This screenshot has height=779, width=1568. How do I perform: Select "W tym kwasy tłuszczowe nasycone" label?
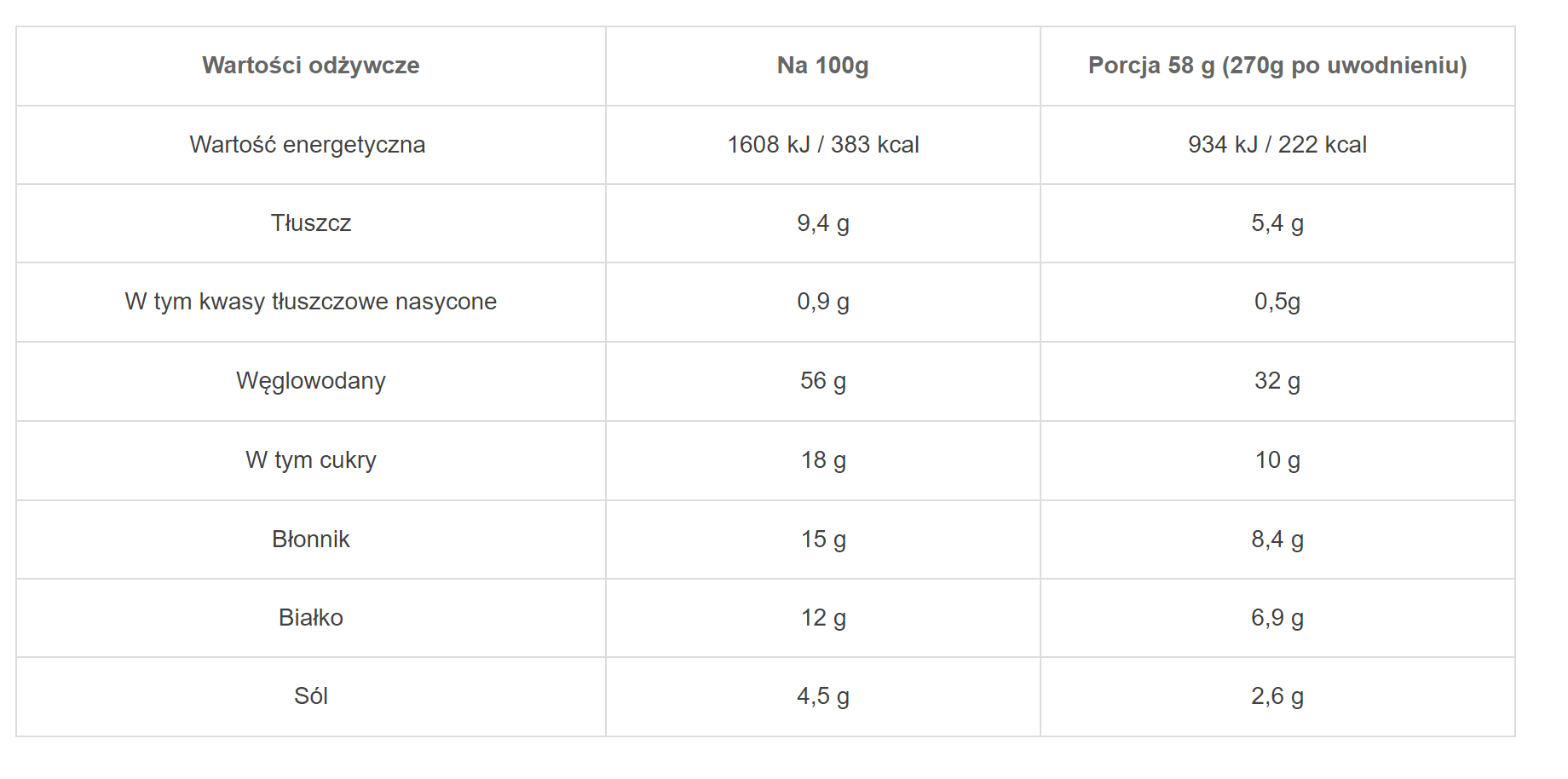pos(311,302)
